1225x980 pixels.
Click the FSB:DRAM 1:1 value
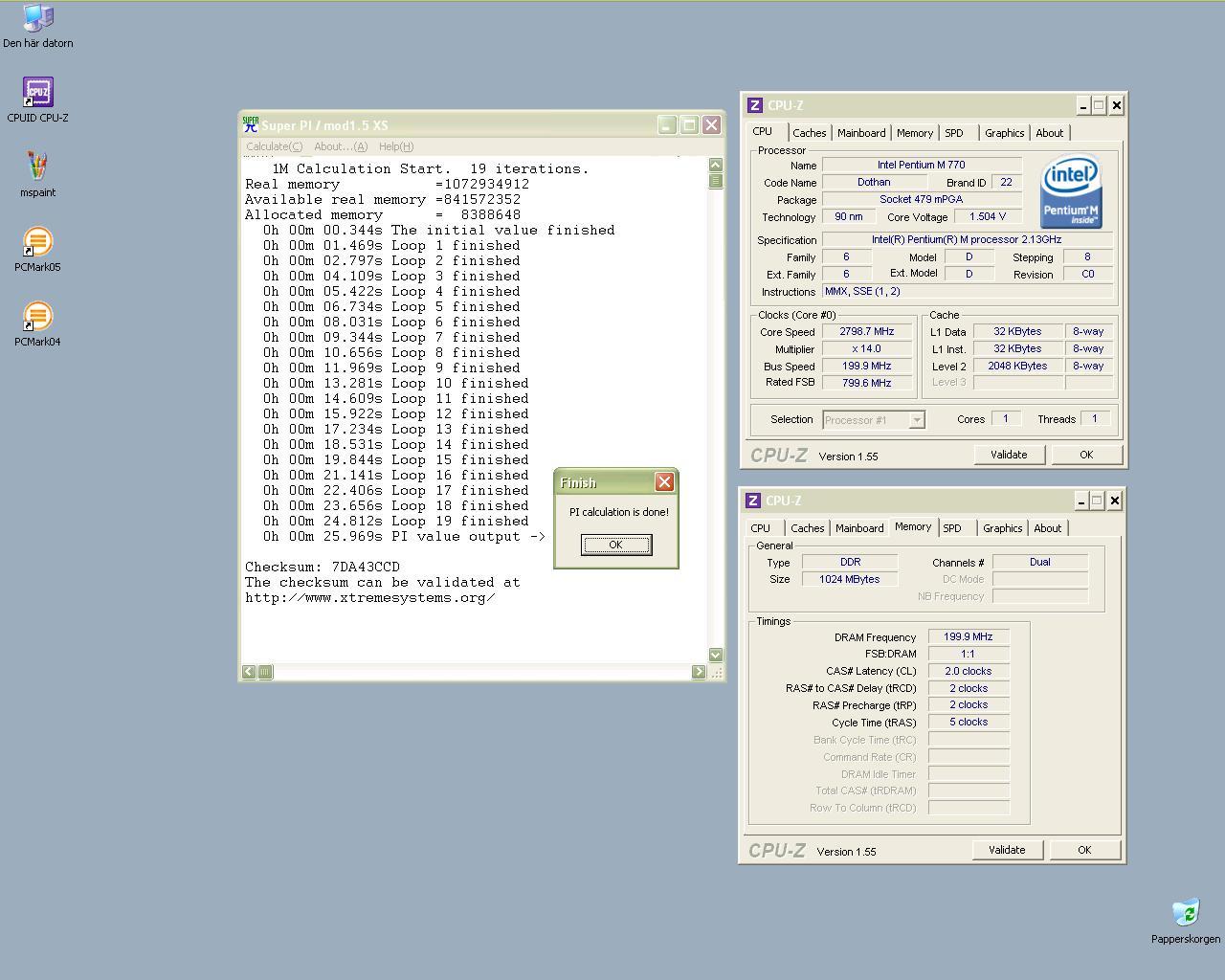tap(969, 654)
